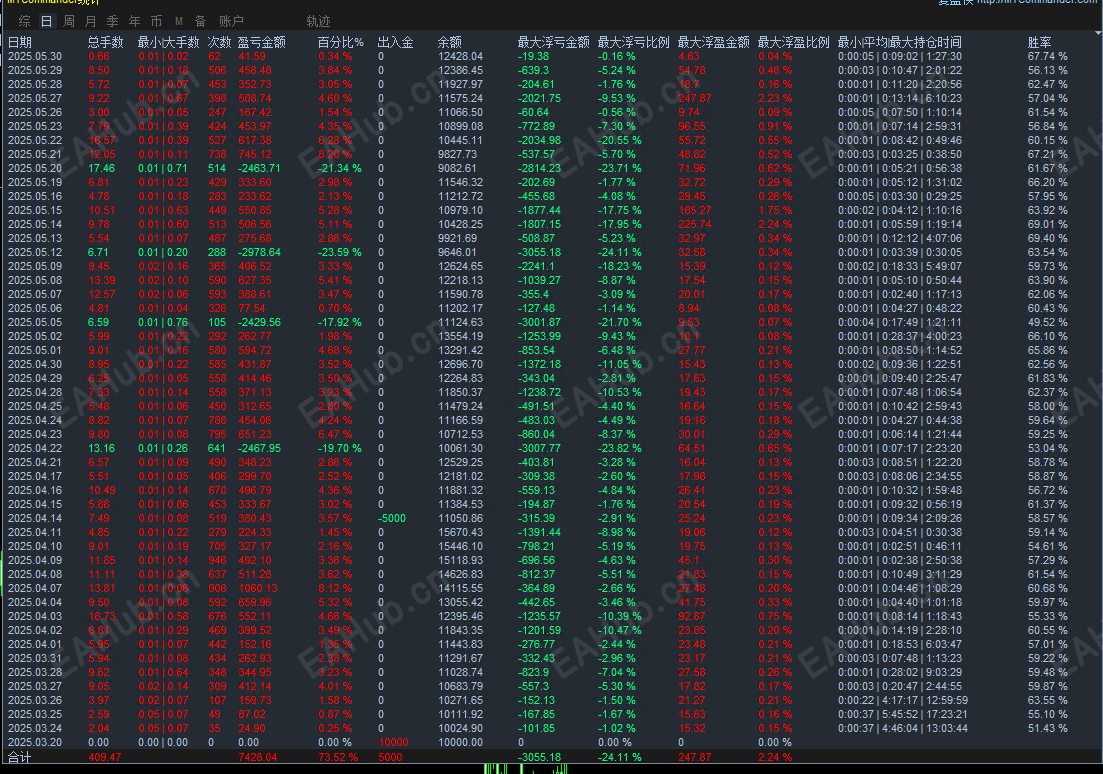Switch to the 账户 account tab
The image size is (1103, 774).
[x=231, y=21]
